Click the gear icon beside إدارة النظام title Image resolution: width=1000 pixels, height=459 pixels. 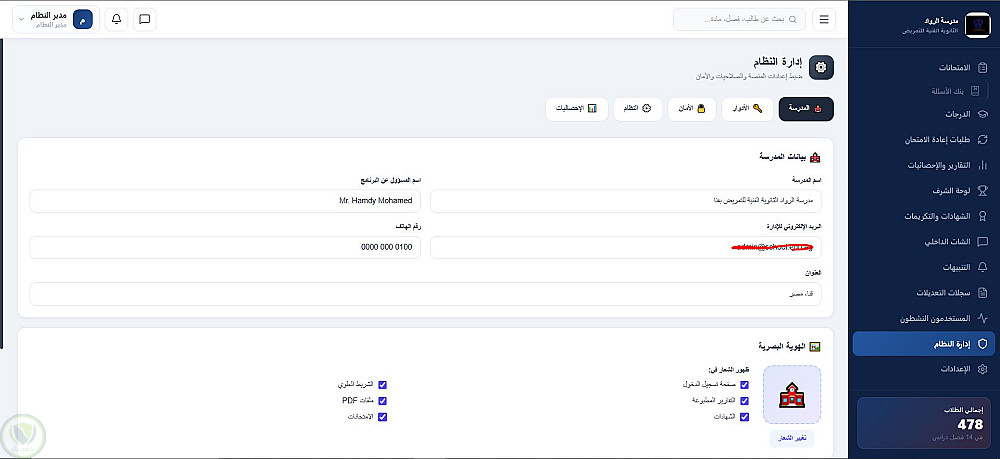tap(821, 68)
